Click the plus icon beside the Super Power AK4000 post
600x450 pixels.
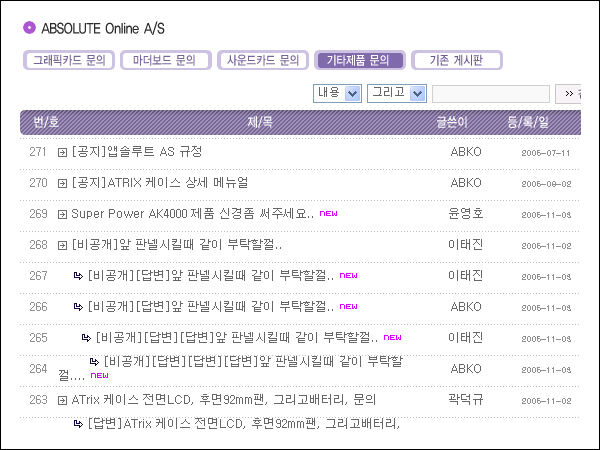click(62, 214)
